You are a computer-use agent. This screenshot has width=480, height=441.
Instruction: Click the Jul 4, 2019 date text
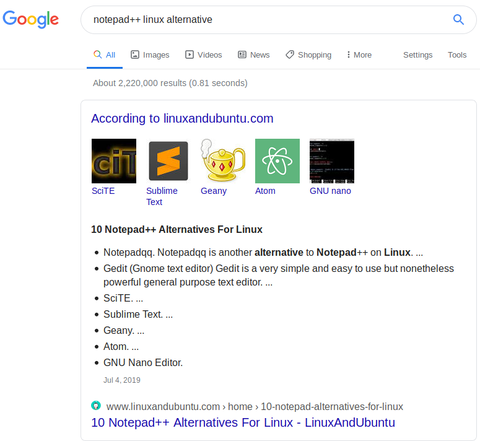click(x=122, y=380)
